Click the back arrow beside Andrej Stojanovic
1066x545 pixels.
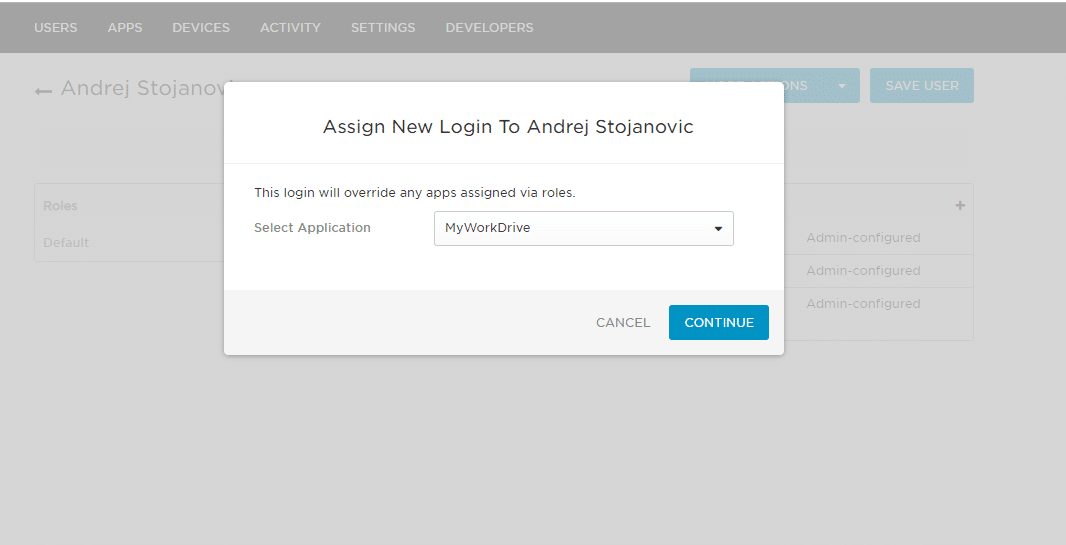[x=43, y=90]
